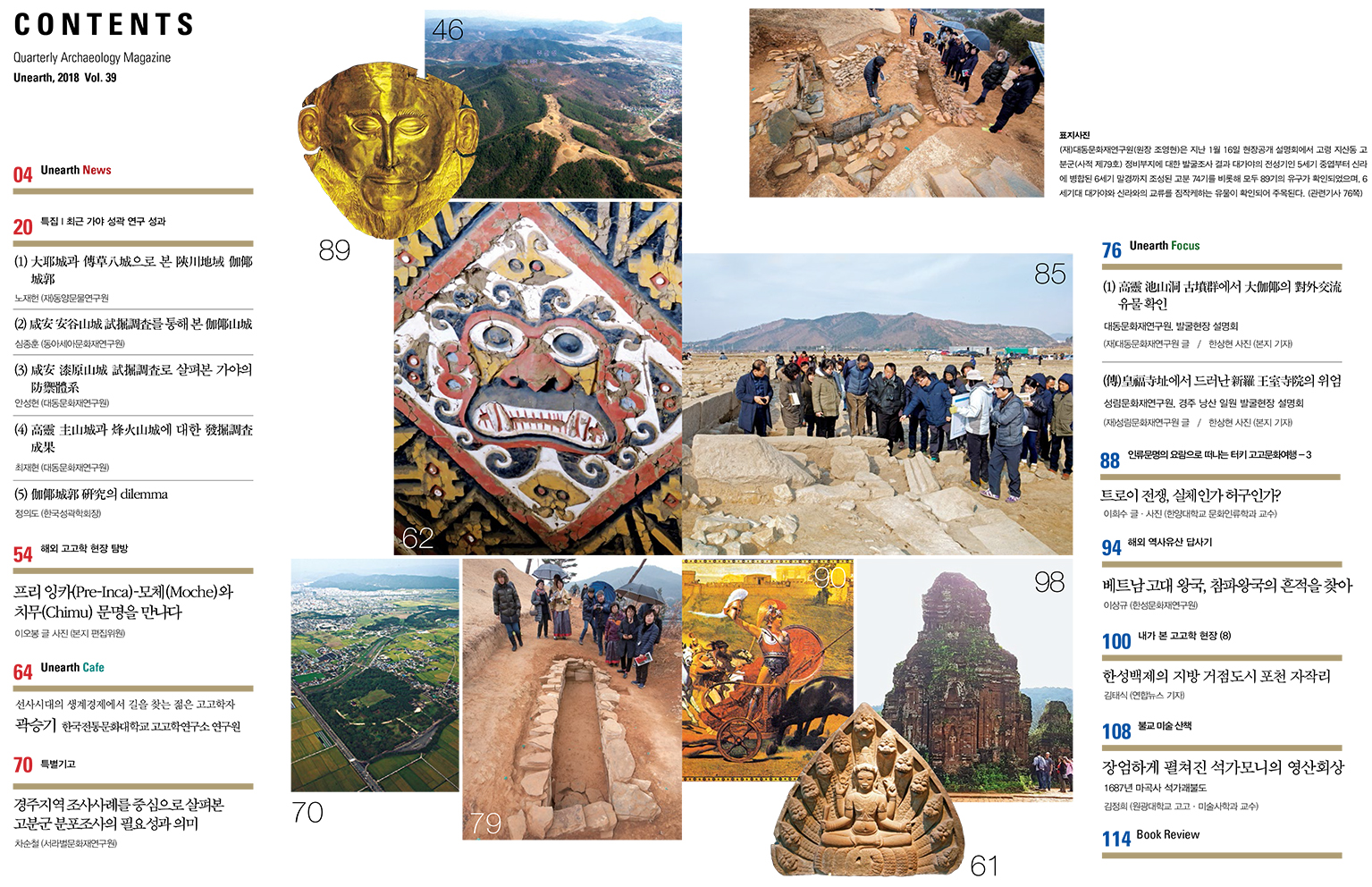Image resolution: width=1372 pixels, height=887 pixels.
Task: Click the chariot warrior painting numbered 90
Action: (x=768, y=670)
